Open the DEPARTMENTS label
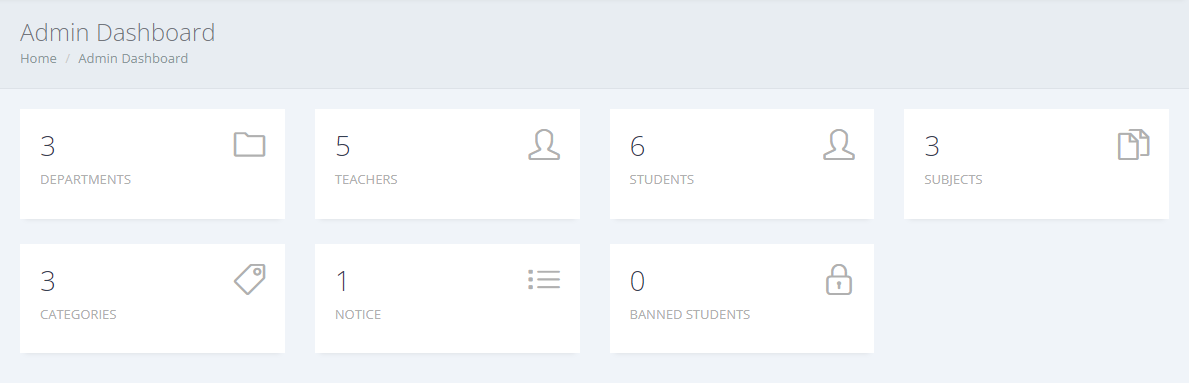This screenshot has height=383, width=1189. pyautogui.click(x=86, y=180)
